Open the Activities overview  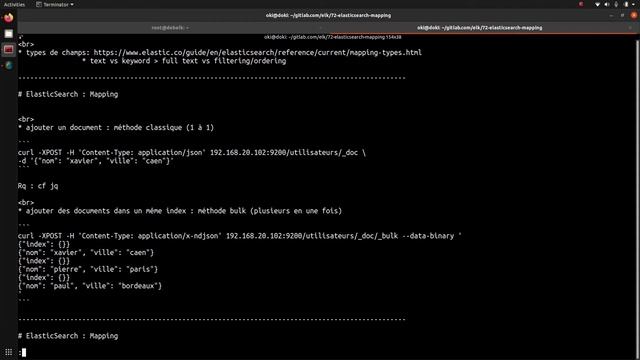14,4
